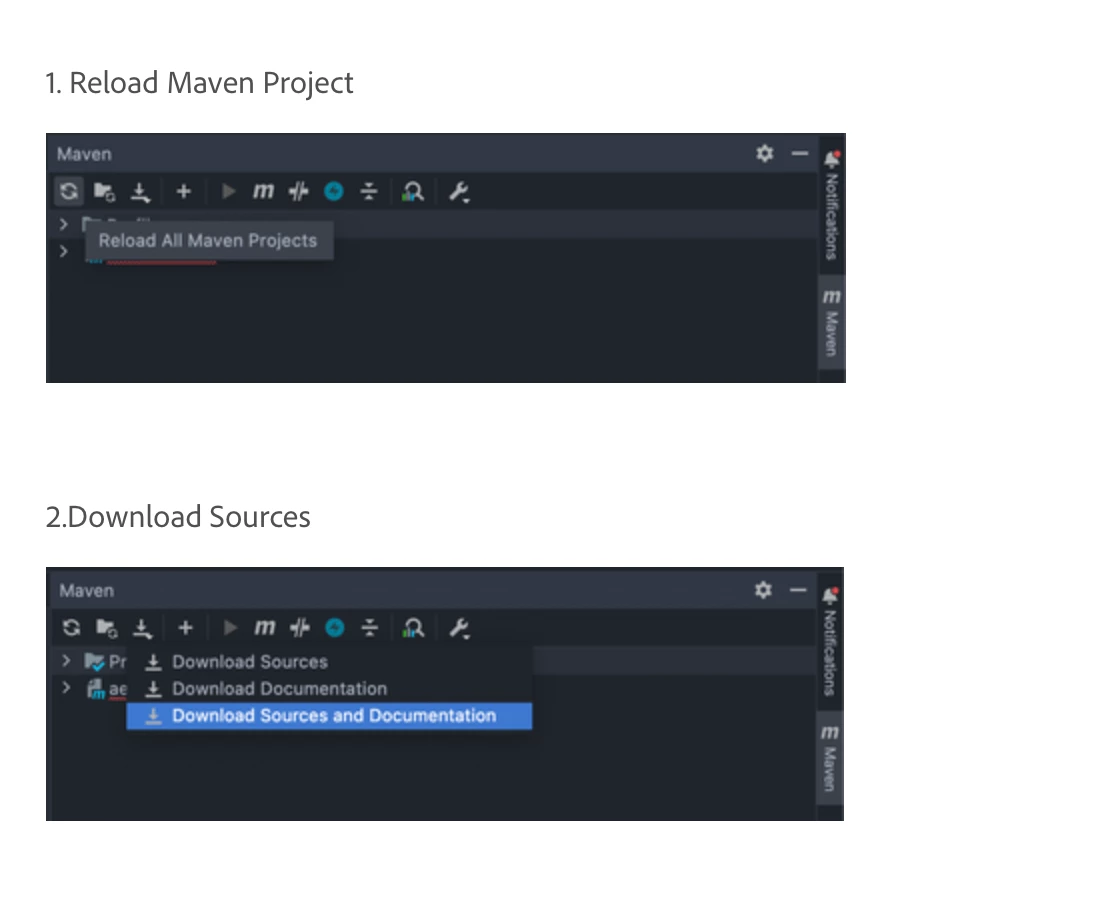Open Maven Settings wrench in step 2 panel
The image size is (1114, 914).
[459, 628]
